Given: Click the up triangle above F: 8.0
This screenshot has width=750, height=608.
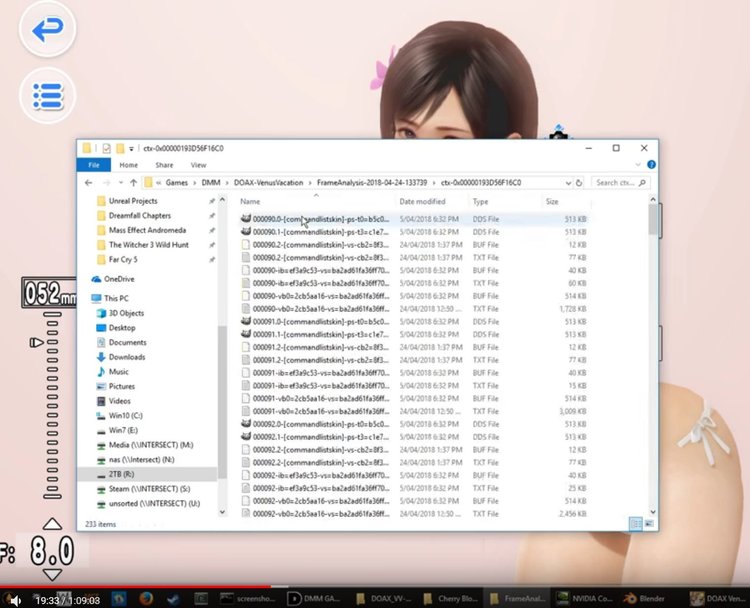Looking at the screenshot, I should 52,524.
